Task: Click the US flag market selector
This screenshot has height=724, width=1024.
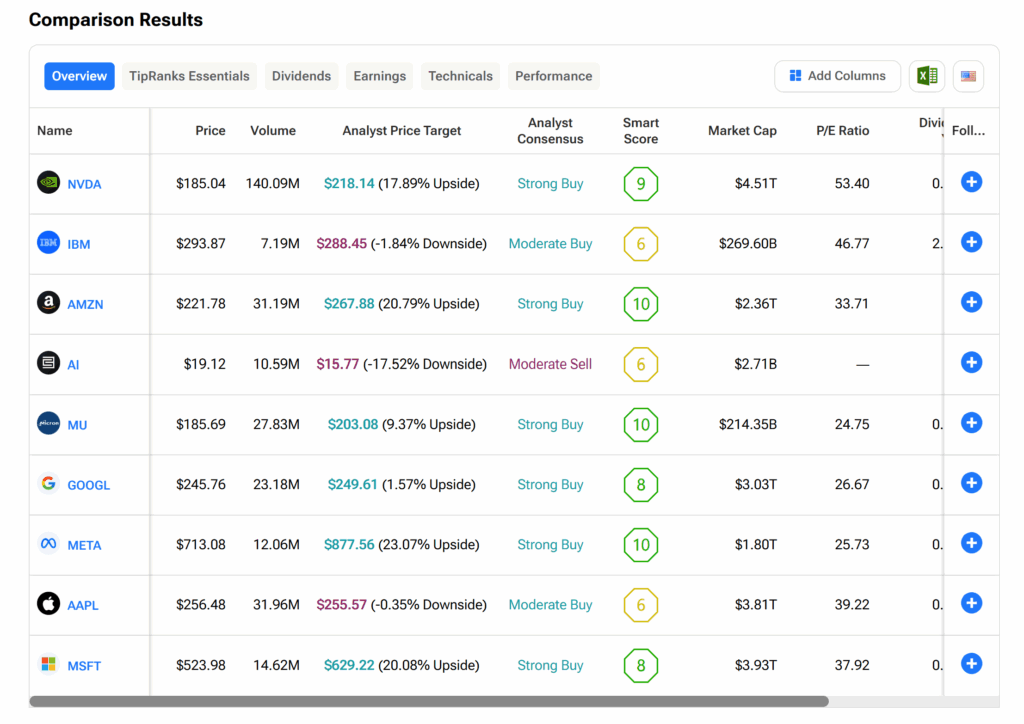Action: coord(968,76)
